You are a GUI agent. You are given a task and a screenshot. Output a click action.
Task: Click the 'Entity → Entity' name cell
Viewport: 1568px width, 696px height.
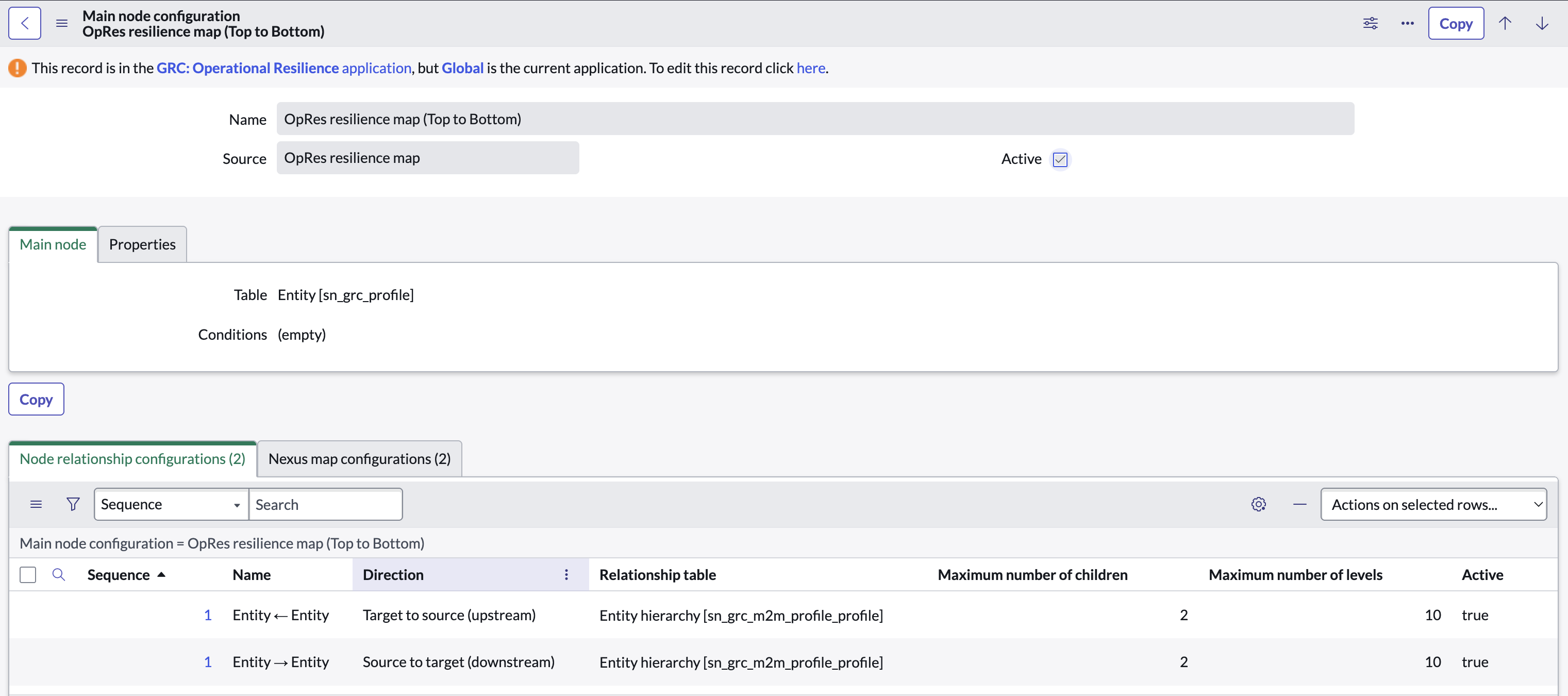pos(280,662)
